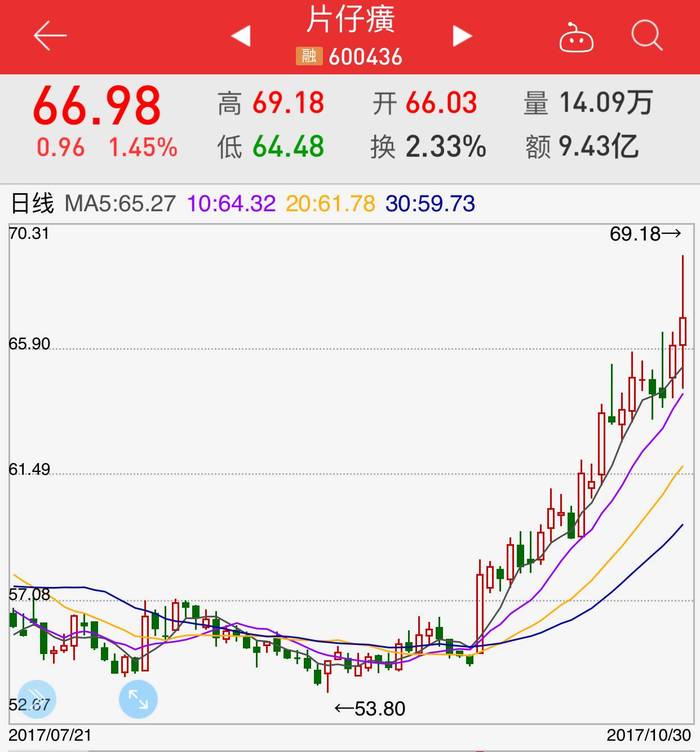
Task: Open the robot assistant icon
Action: click(x=576, y=37)
